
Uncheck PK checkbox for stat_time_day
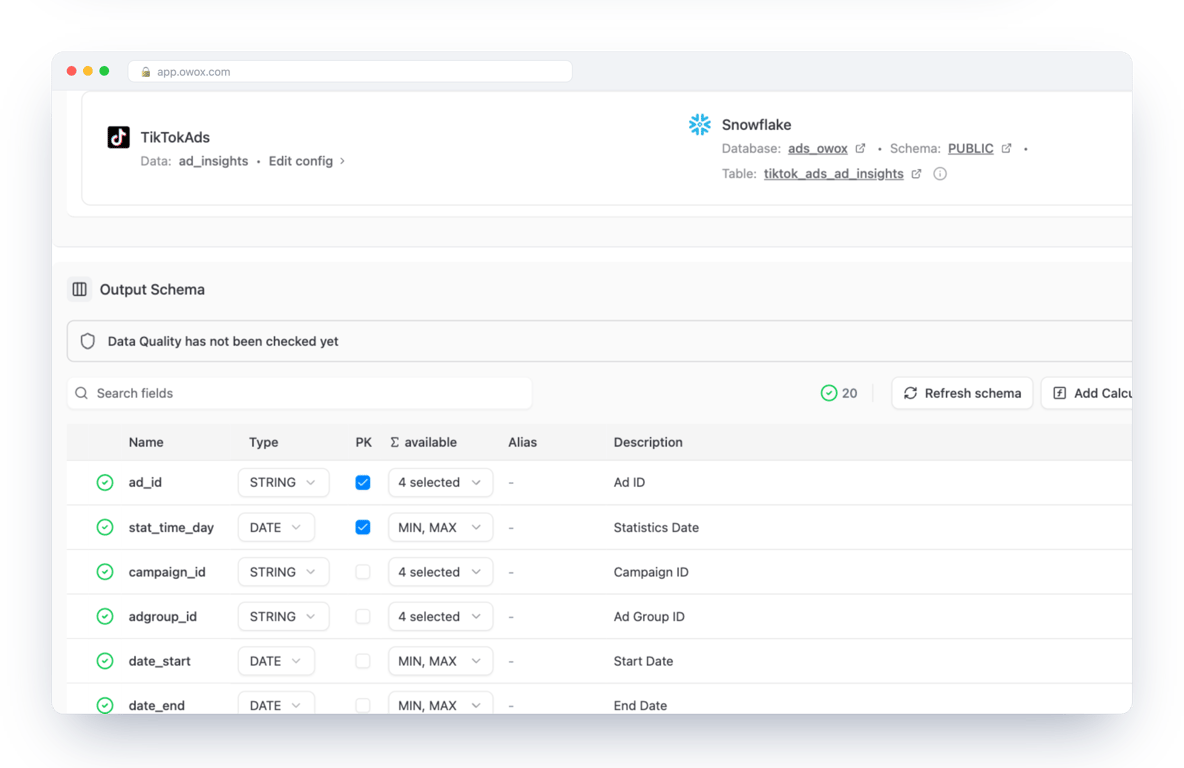click(x=363, y=527)
